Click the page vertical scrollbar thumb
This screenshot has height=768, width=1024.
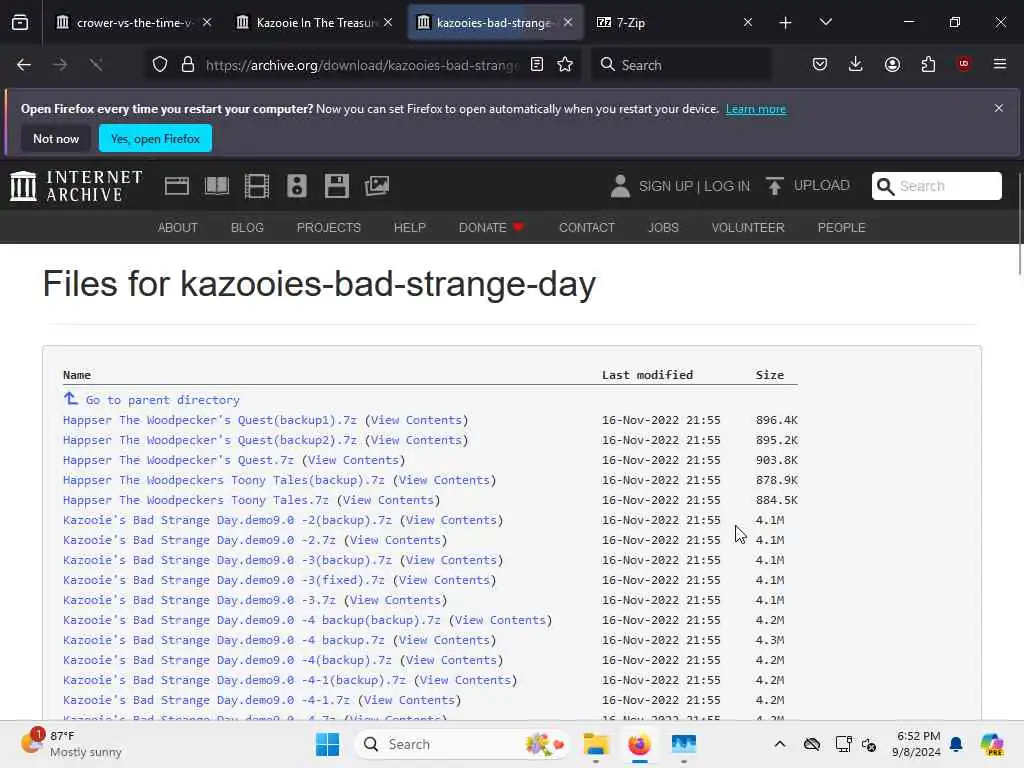click(x=1020, y=225)
